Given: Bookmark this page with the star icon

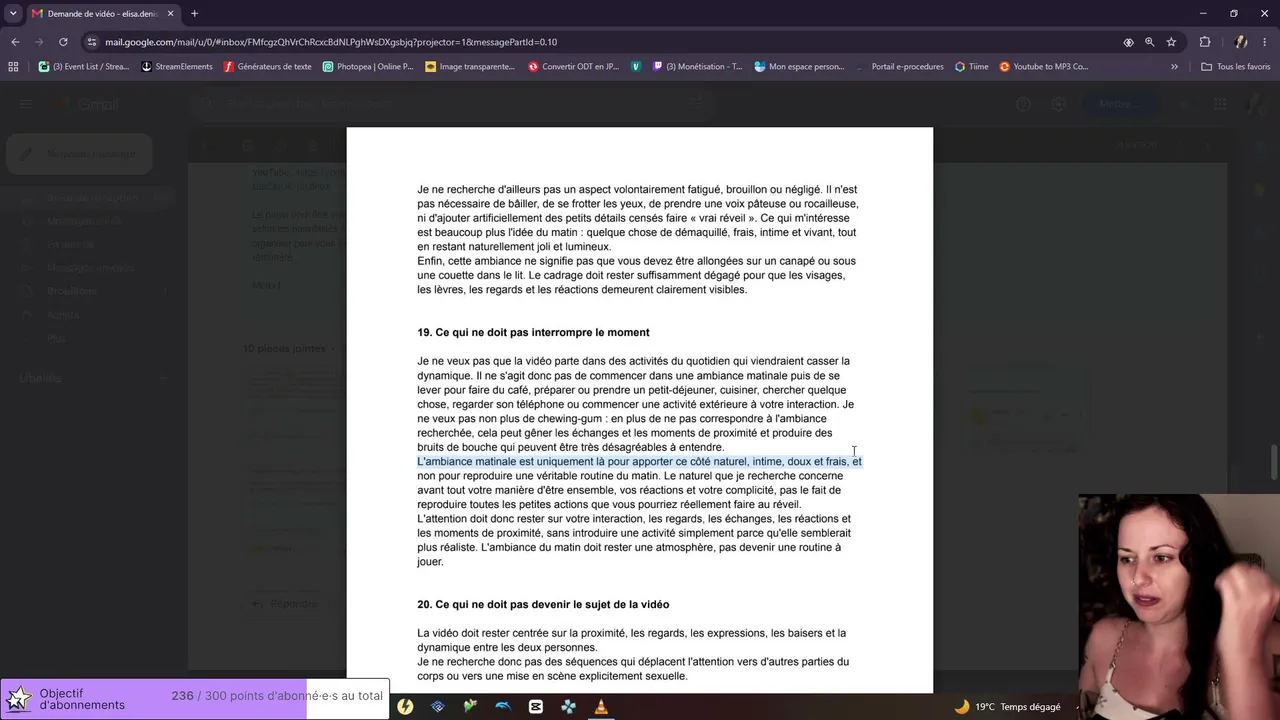Looking at the screenshot, I should point(1171,42).
